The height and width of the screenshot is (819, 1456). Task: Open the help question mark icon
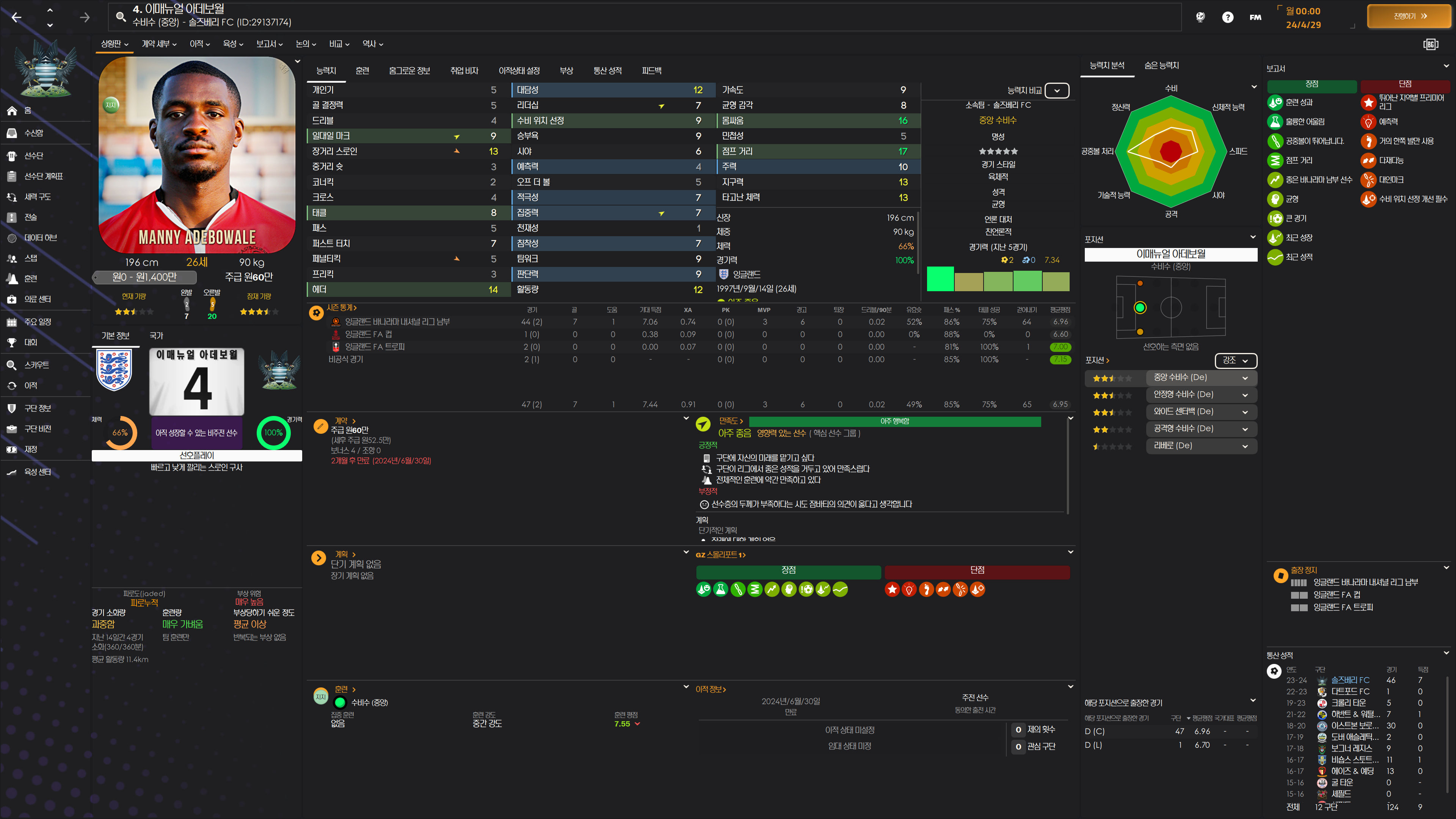click(x=1227, y=17)
